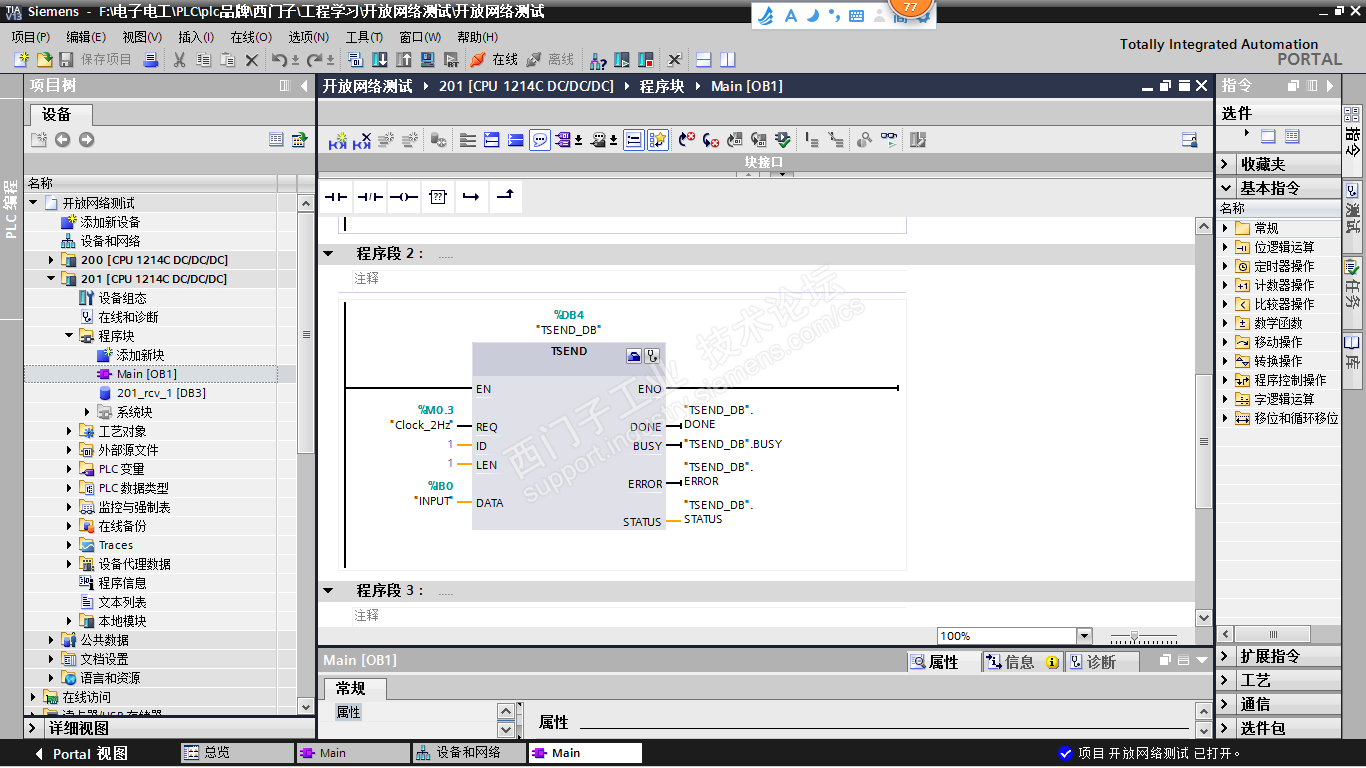
Task: Click the start simulation monitor icon
Action: tap(428, 60)
